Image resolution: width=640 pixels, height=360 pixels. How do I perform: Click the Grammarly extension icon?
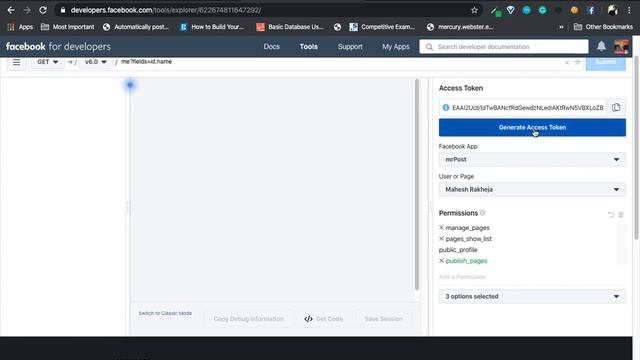point(542,10)
